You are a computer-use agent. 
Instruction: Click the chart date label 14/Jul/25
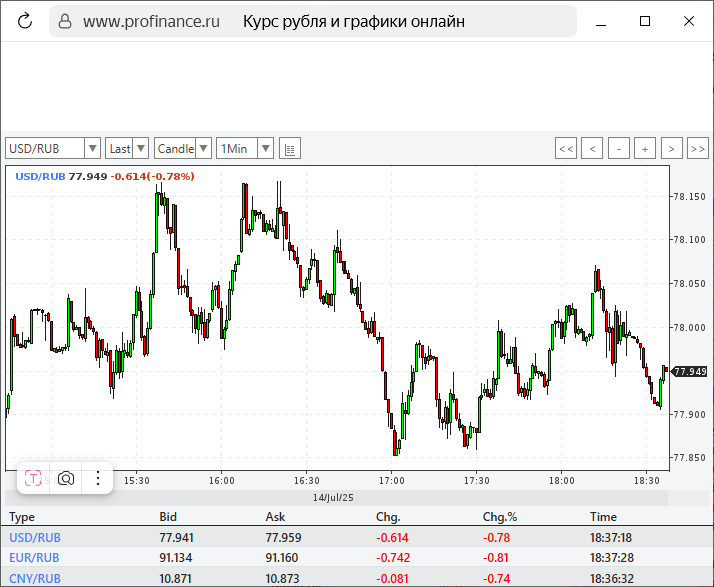pyautogui.click(x=333, y=497)
